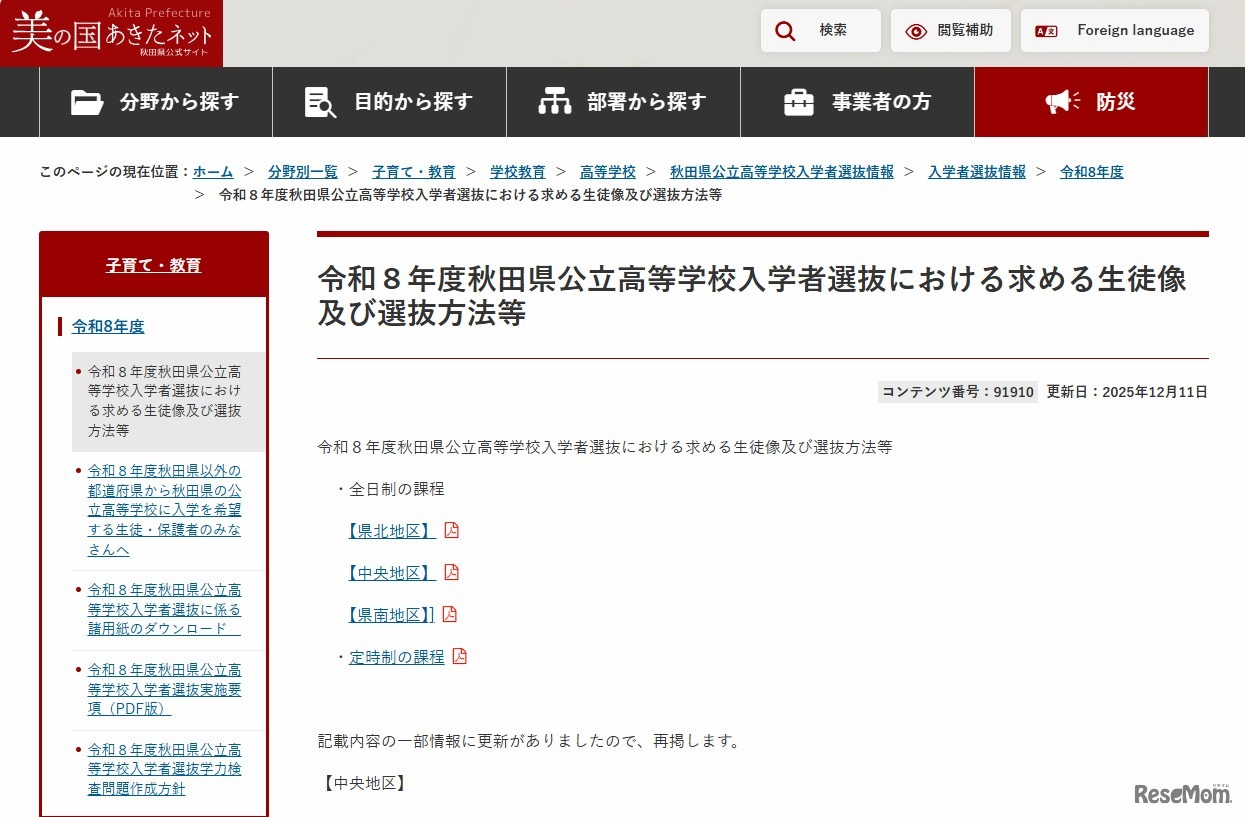1245x817 pixels.
Task: Open the 【県北地区】 PDF link
Action: (392, 531)
